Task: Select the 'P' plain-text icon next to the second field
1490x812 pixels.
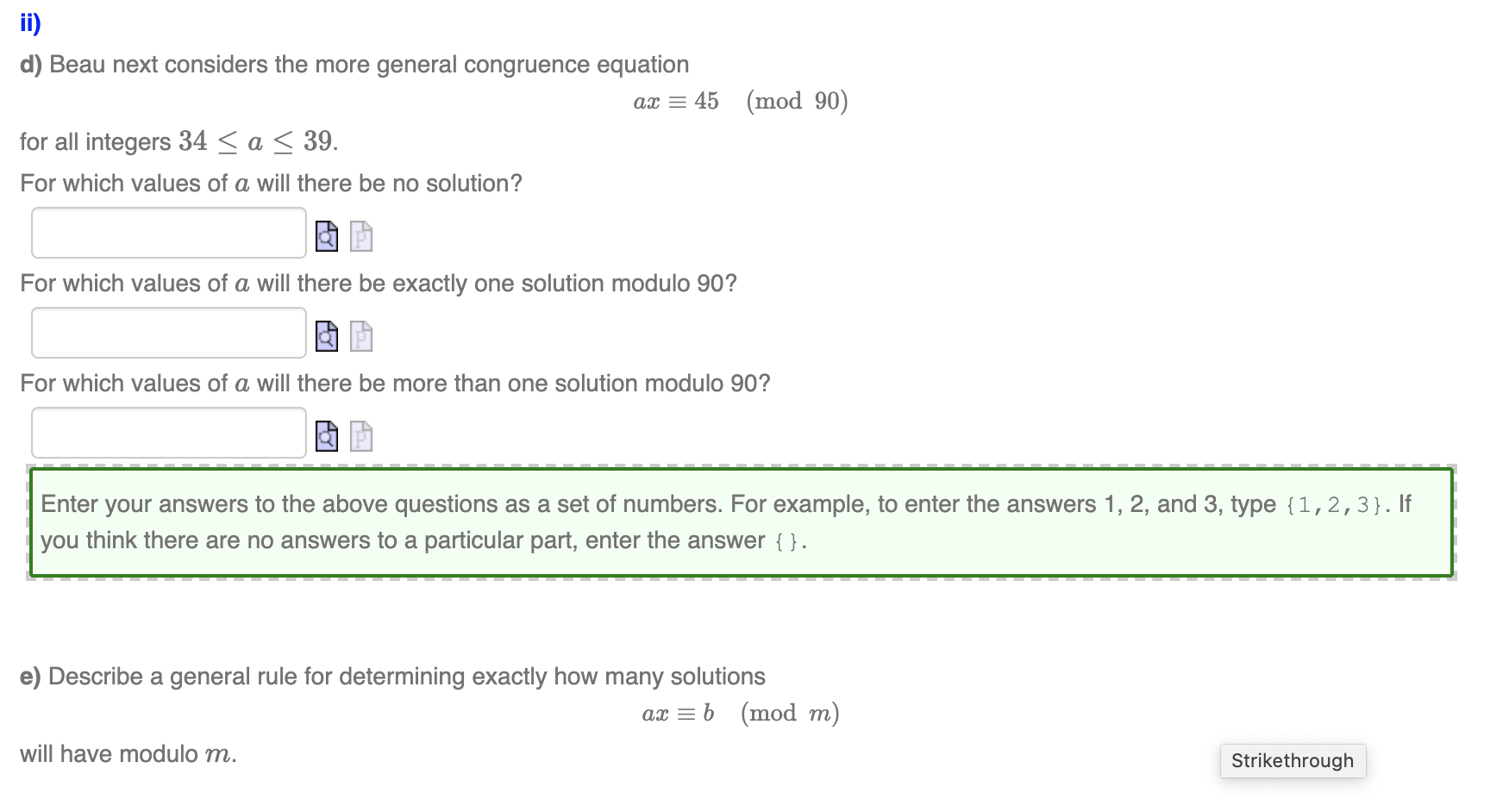Action: pyautogui.click(x=360, y=334)
